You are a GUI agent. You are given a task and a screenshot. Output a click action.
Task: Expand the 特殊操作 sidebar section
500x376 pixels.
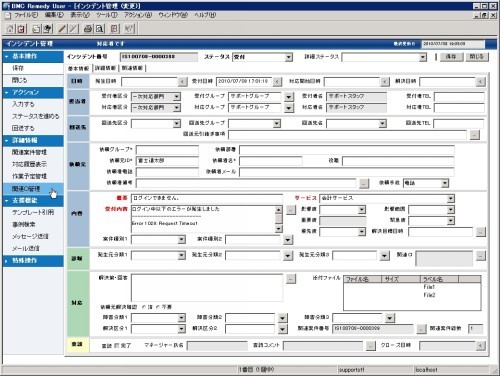(7, 261)
